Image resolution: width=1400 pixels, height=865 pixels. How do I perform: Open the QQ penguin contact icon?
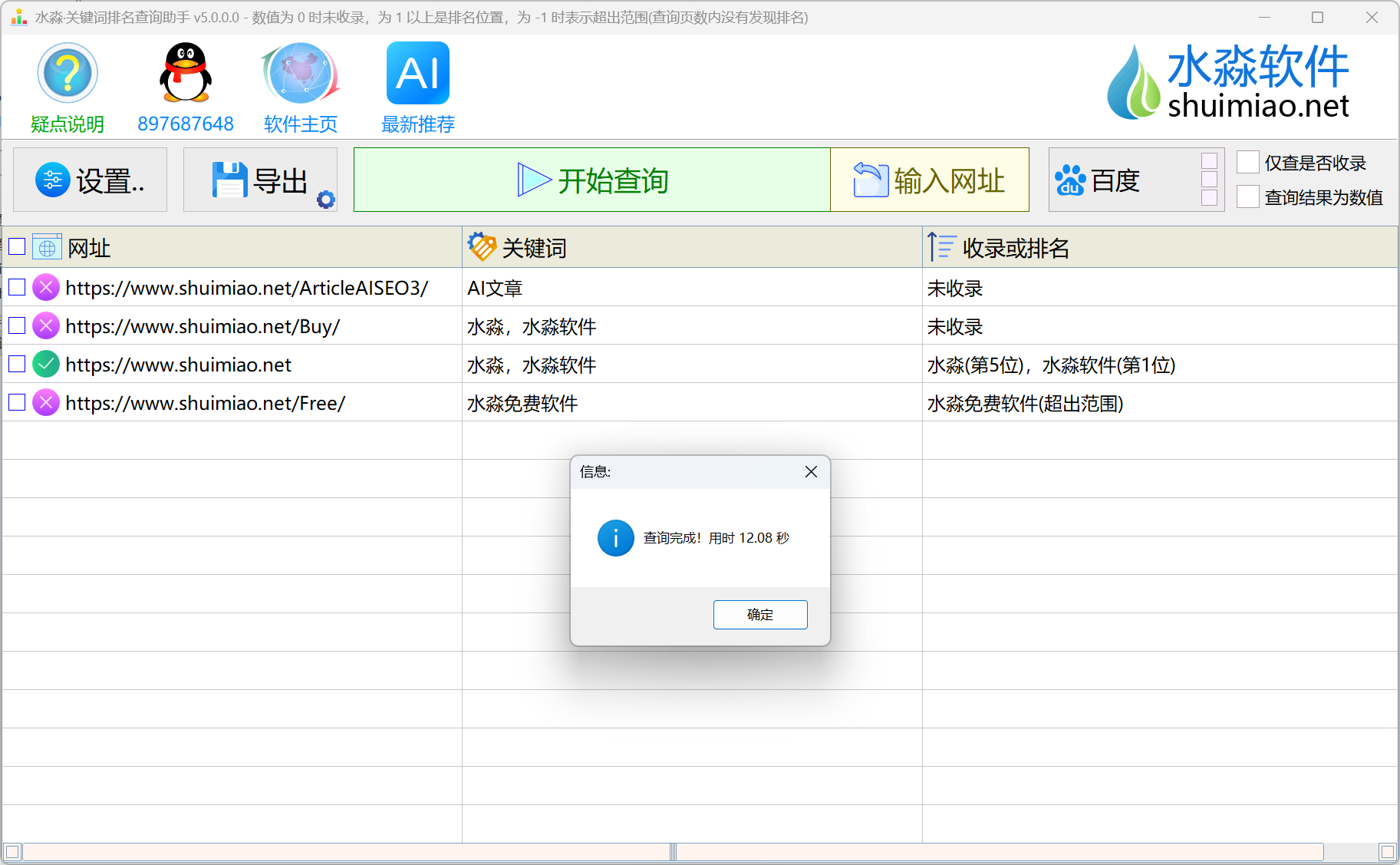185,74
